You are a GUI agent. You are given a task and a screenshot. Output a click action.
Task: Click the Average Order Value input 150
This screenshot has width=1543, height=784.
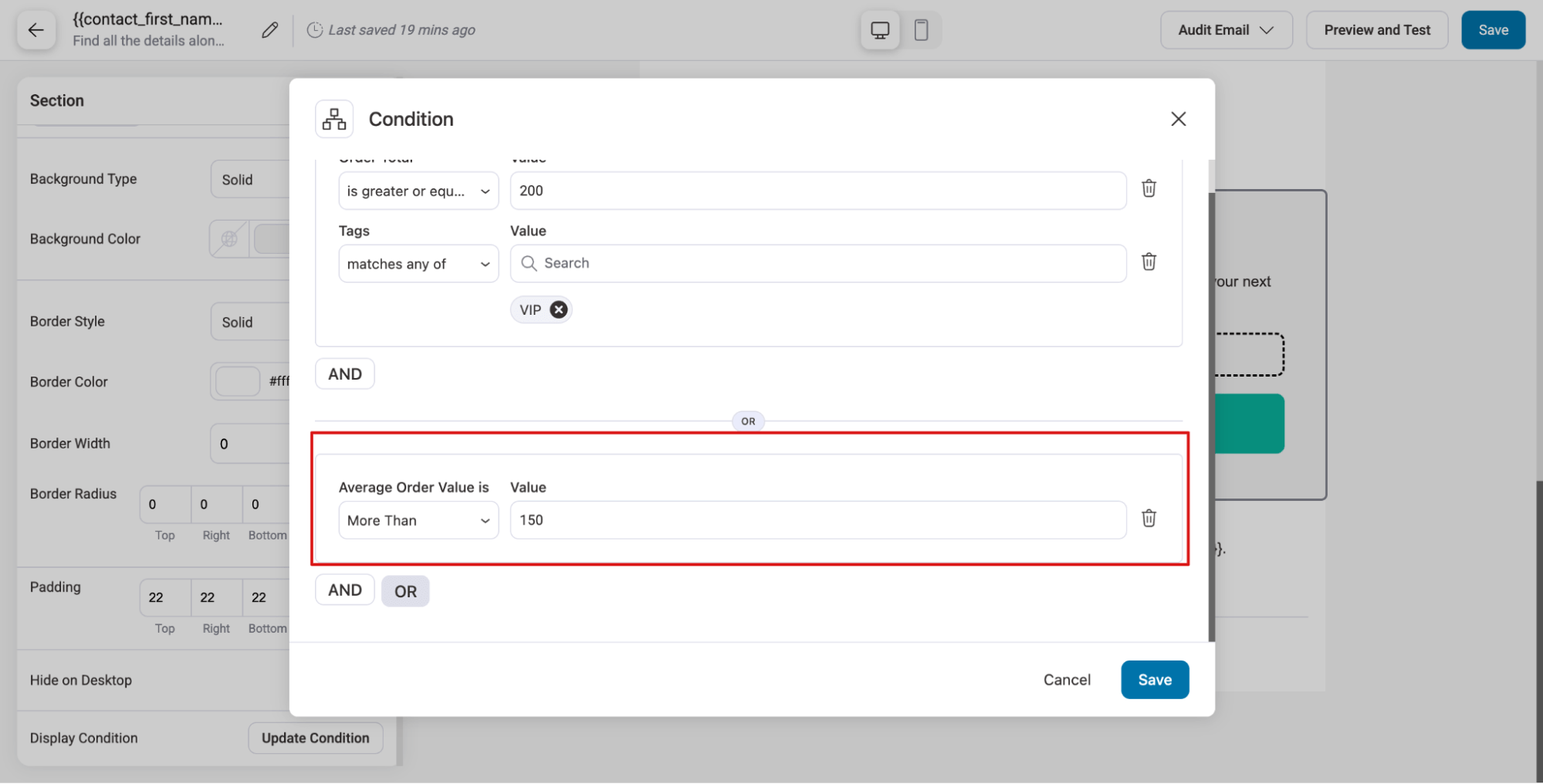click(818, 521)
